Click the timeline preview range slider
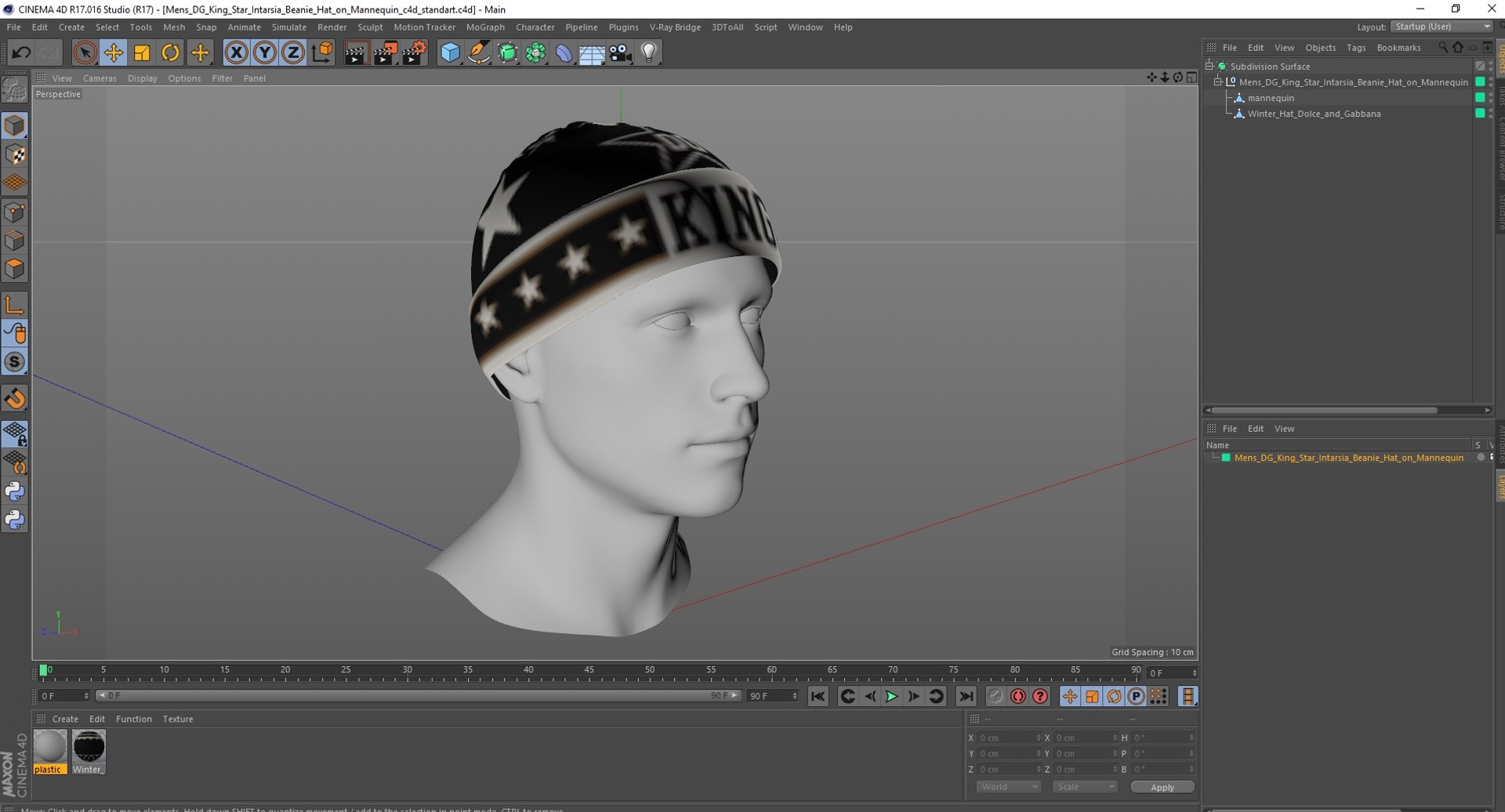The image size is (1505, 812). tap(418, 695)
